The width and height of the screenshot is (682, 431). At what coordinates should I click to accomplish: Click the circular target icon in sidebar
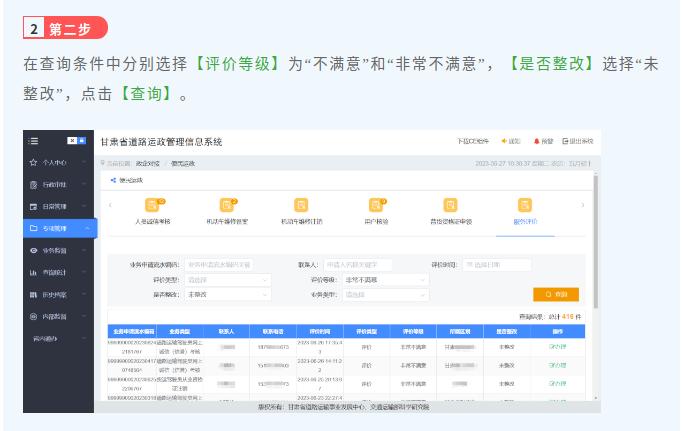(x=33, y=317)
